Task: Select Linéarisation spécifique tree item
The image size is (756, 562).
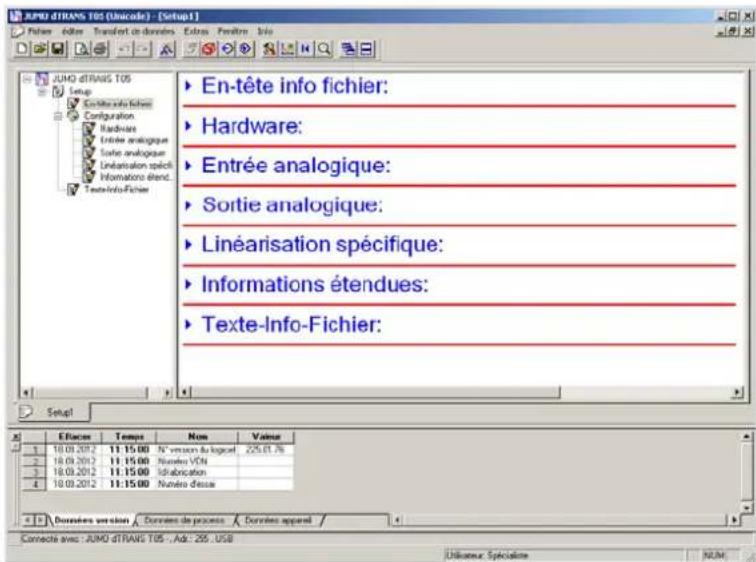Action: (136, 165)
